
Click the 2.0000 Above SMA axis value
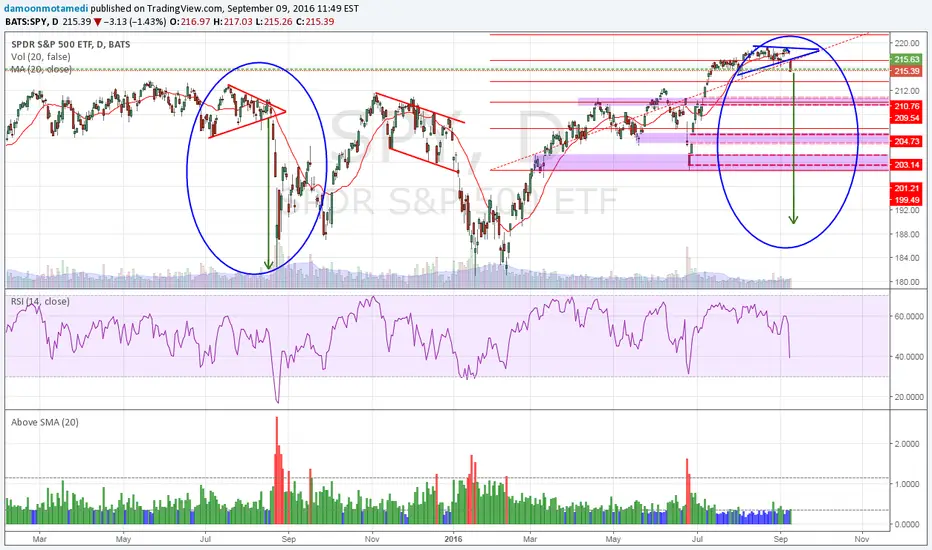[x=907, y=444]
